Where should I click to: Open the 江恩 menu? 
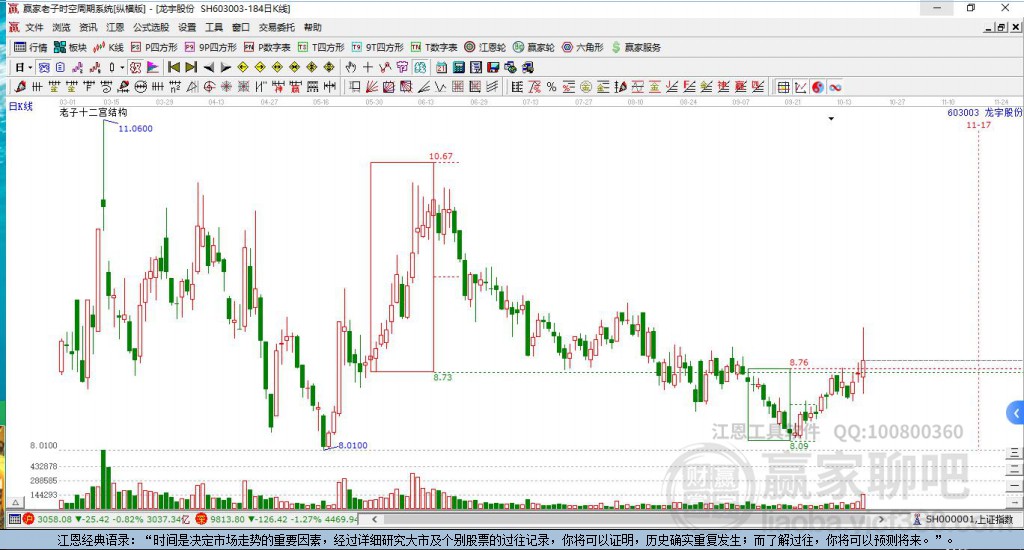[x=115, y=27]
